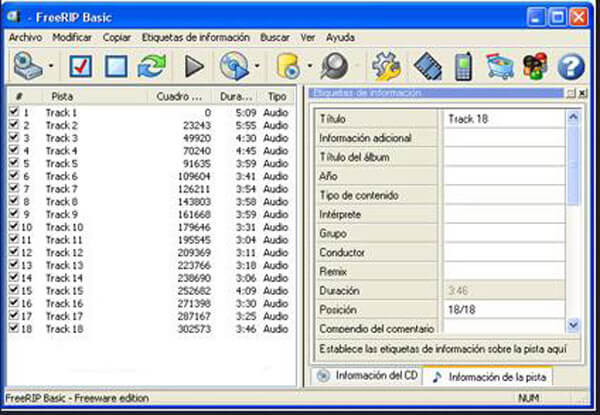Close the Etiquetas de información panel
The height and width of the screenshot is (415, 600).
click(582, 93)
